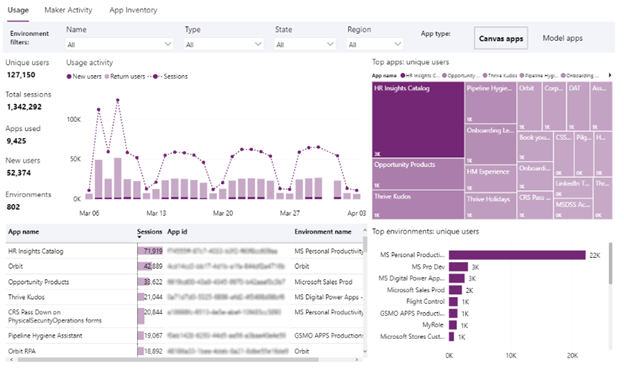
Task: Click the Sessions column sort arrow
Action: (x=139, y=238)
